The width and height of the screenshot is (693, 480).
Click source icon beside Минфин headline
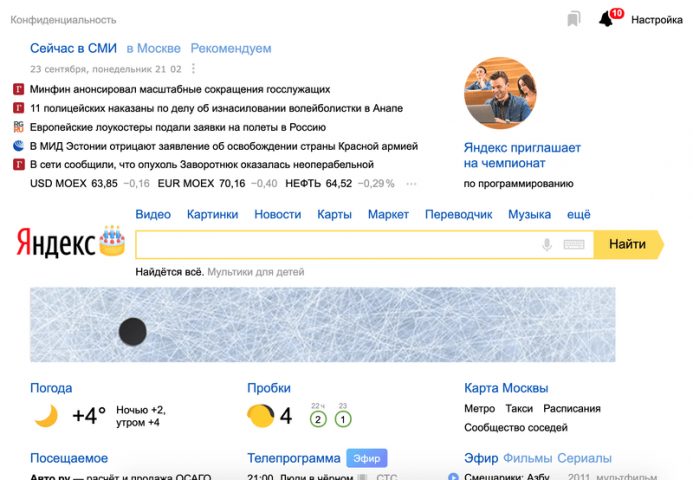[x=19, y=89]
